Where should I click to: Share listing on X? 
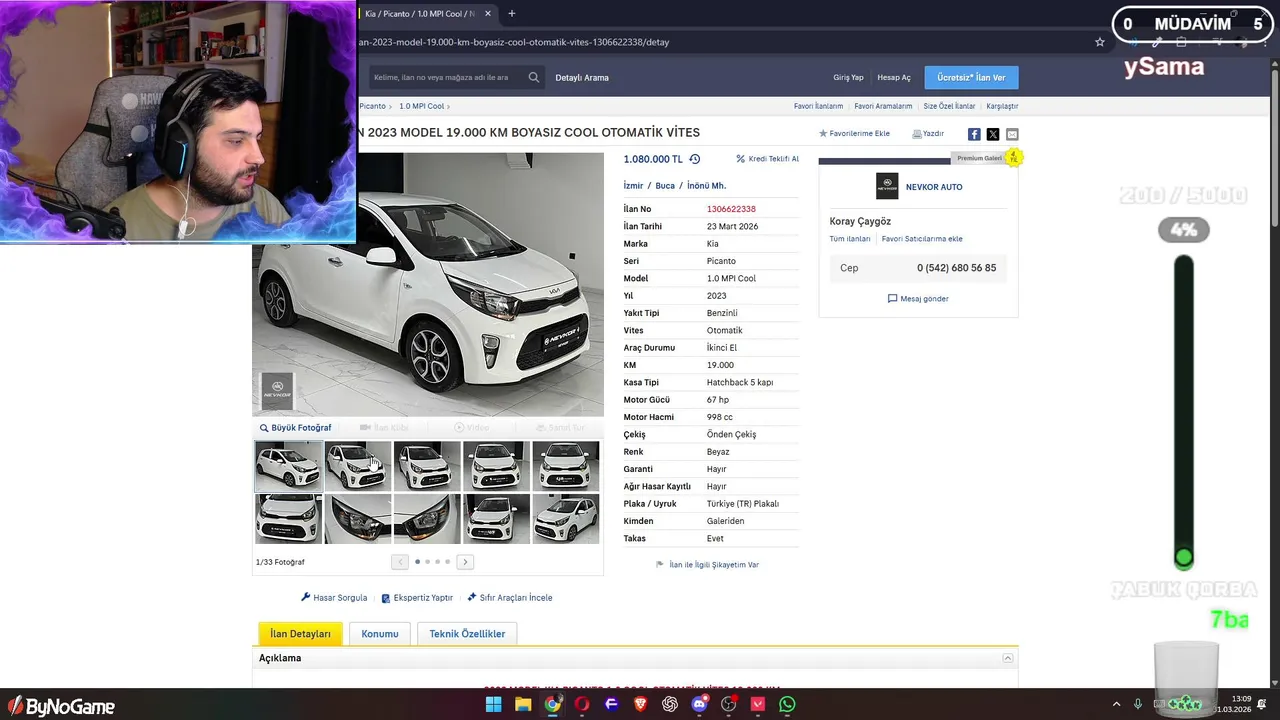pyautogui.click(x=993, y=134)
